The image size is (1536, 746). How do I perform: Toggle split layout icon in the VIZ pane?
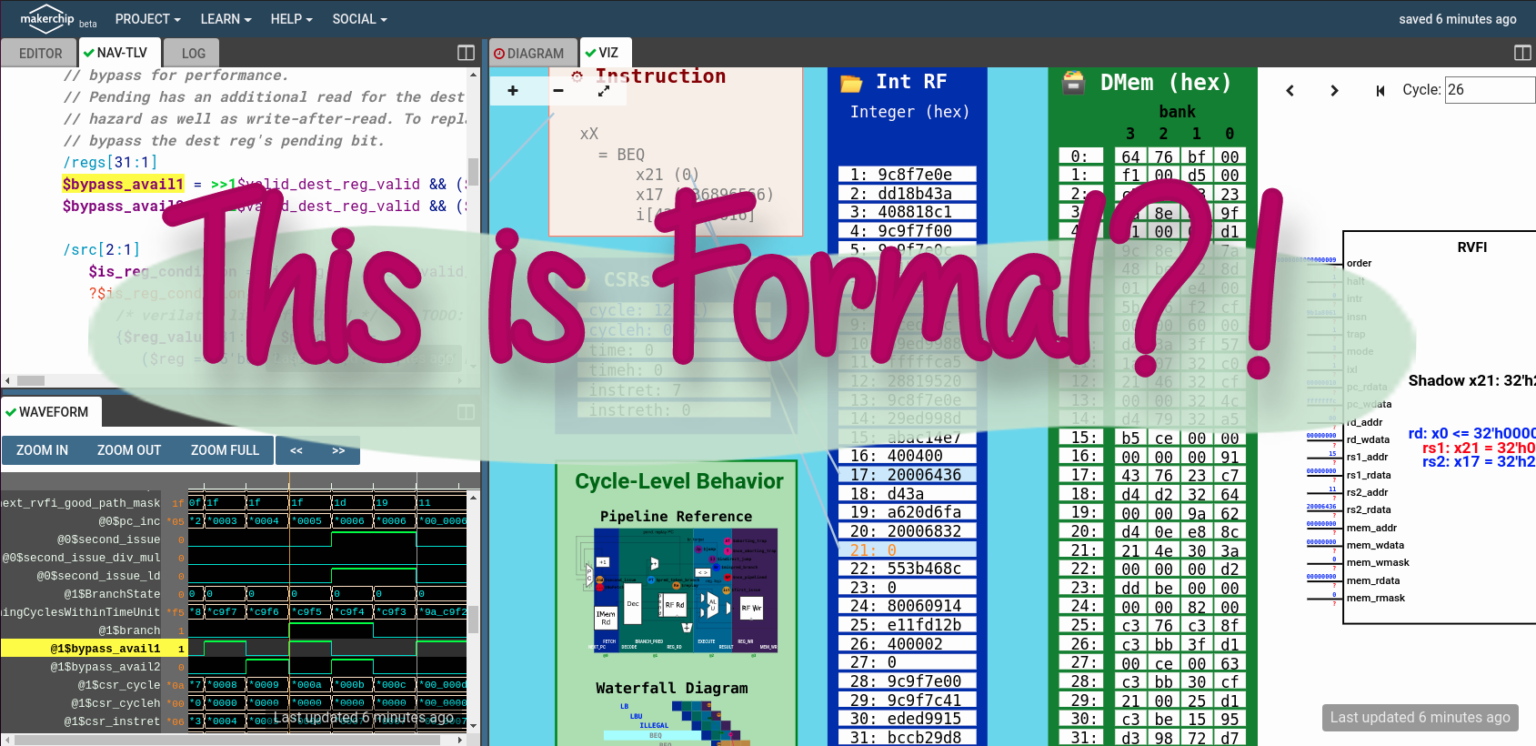pos(1522,53)
